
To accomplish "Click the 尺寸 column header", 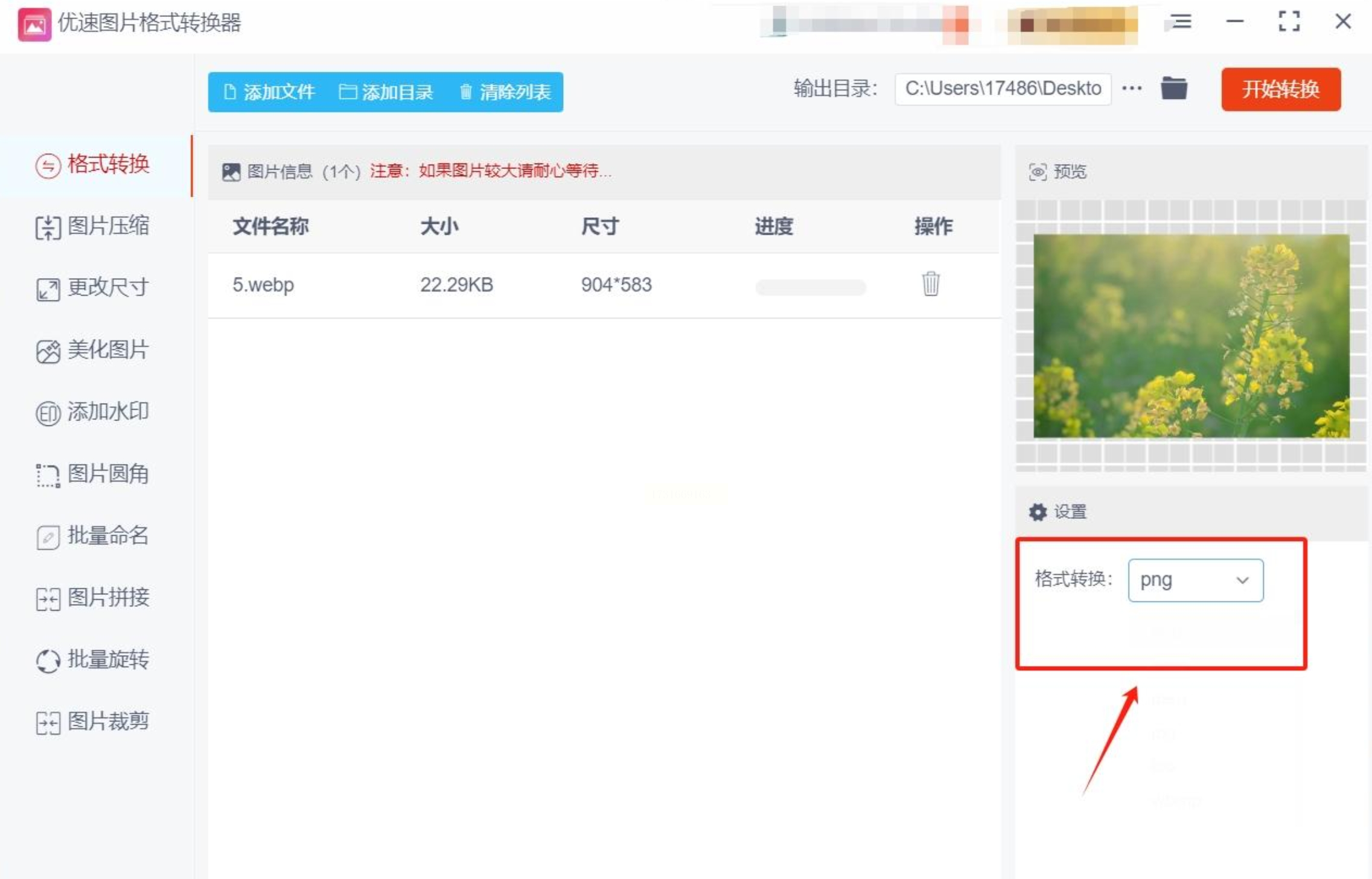I will (600, 227).
